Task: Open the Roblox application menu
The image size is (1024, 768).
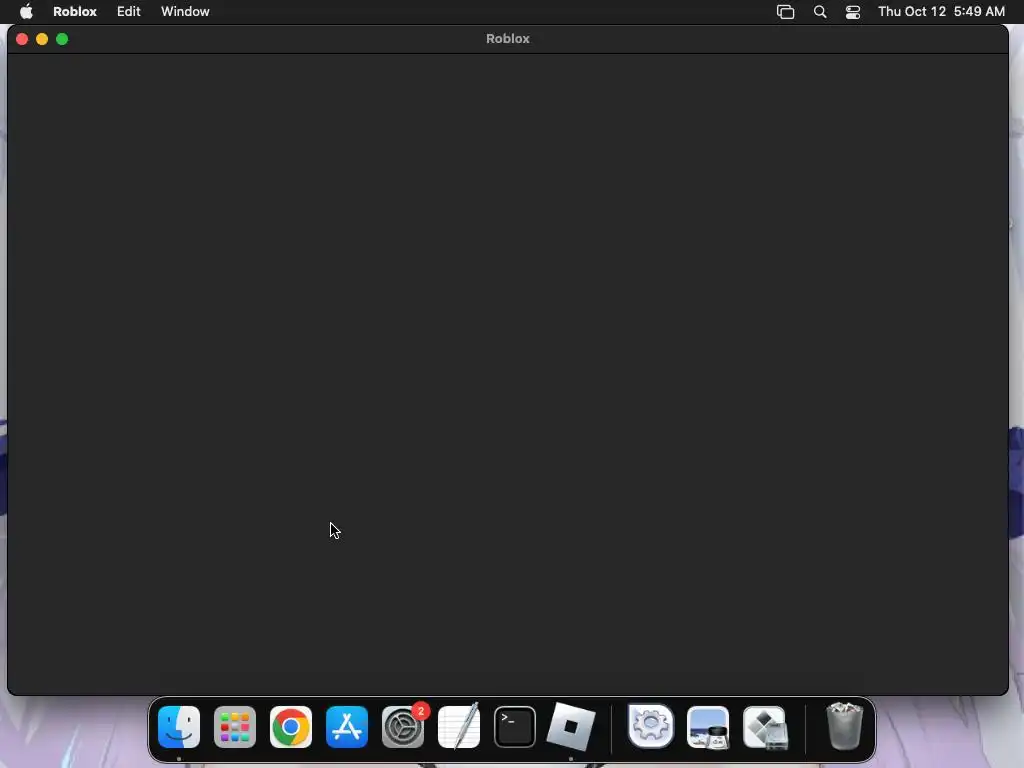Action: (x=75, y=11)
